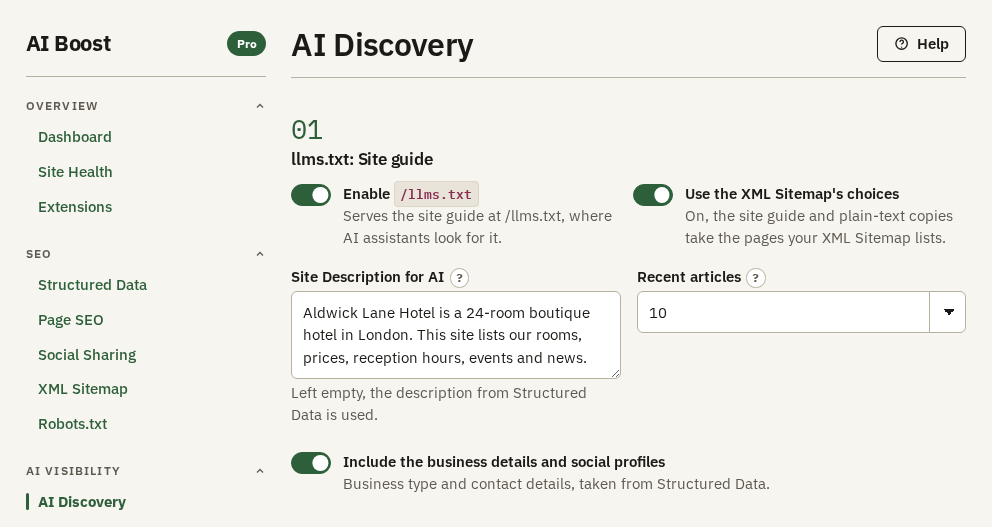Screen dimensions: 992x527
Task: Click the AI Boost title
Action: click(x=69, y=44)
